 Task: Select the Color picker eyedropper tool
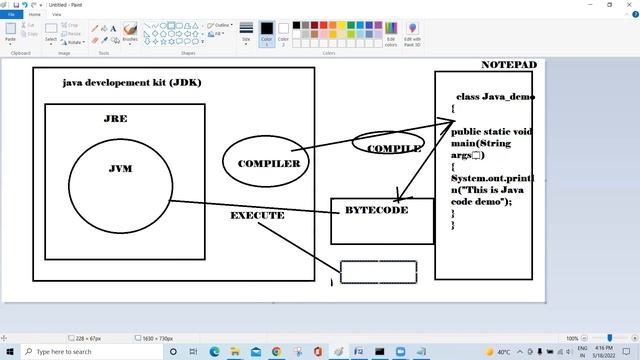104,40
